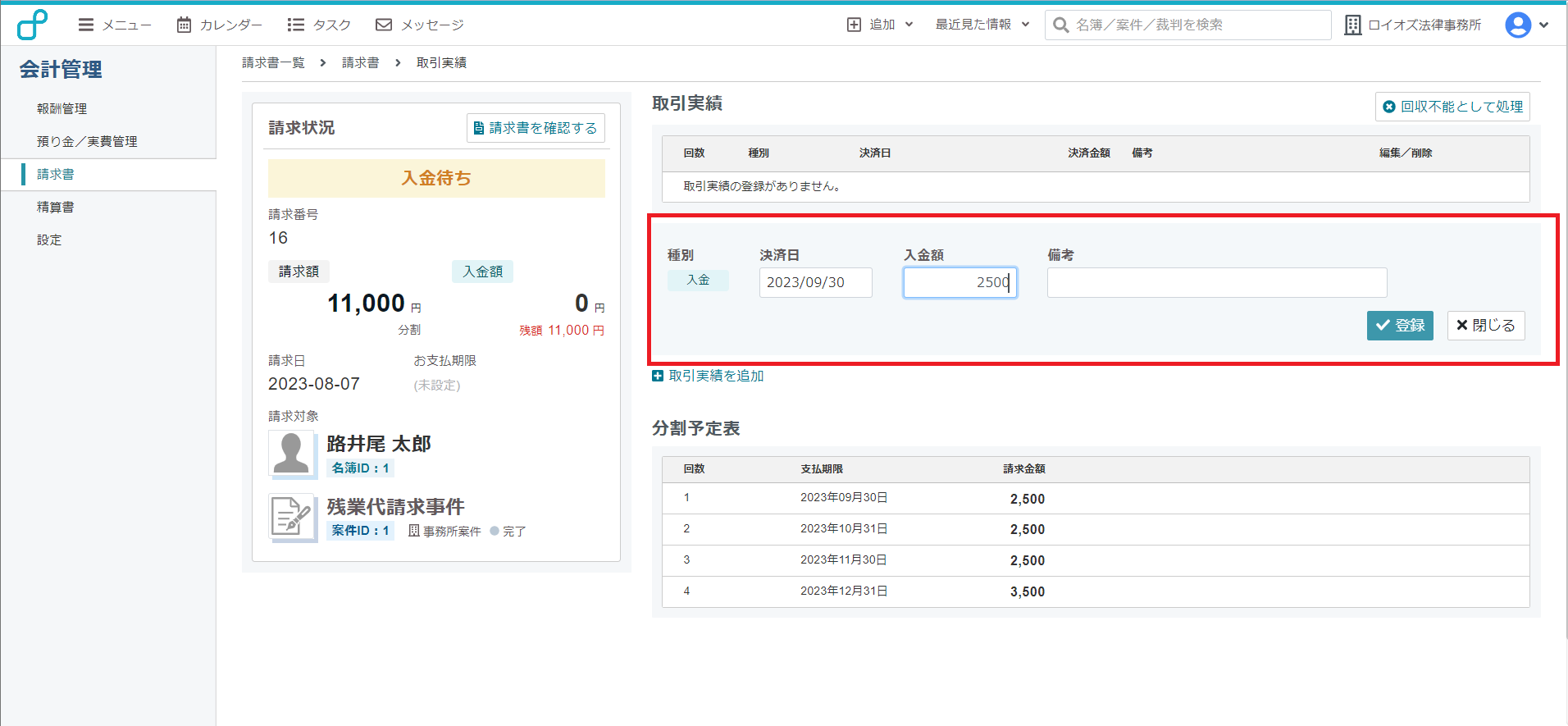This screenshot has height=726, width=1568.
Task: Focus the 備考 text field
Action: click(x=1216, y=282)
